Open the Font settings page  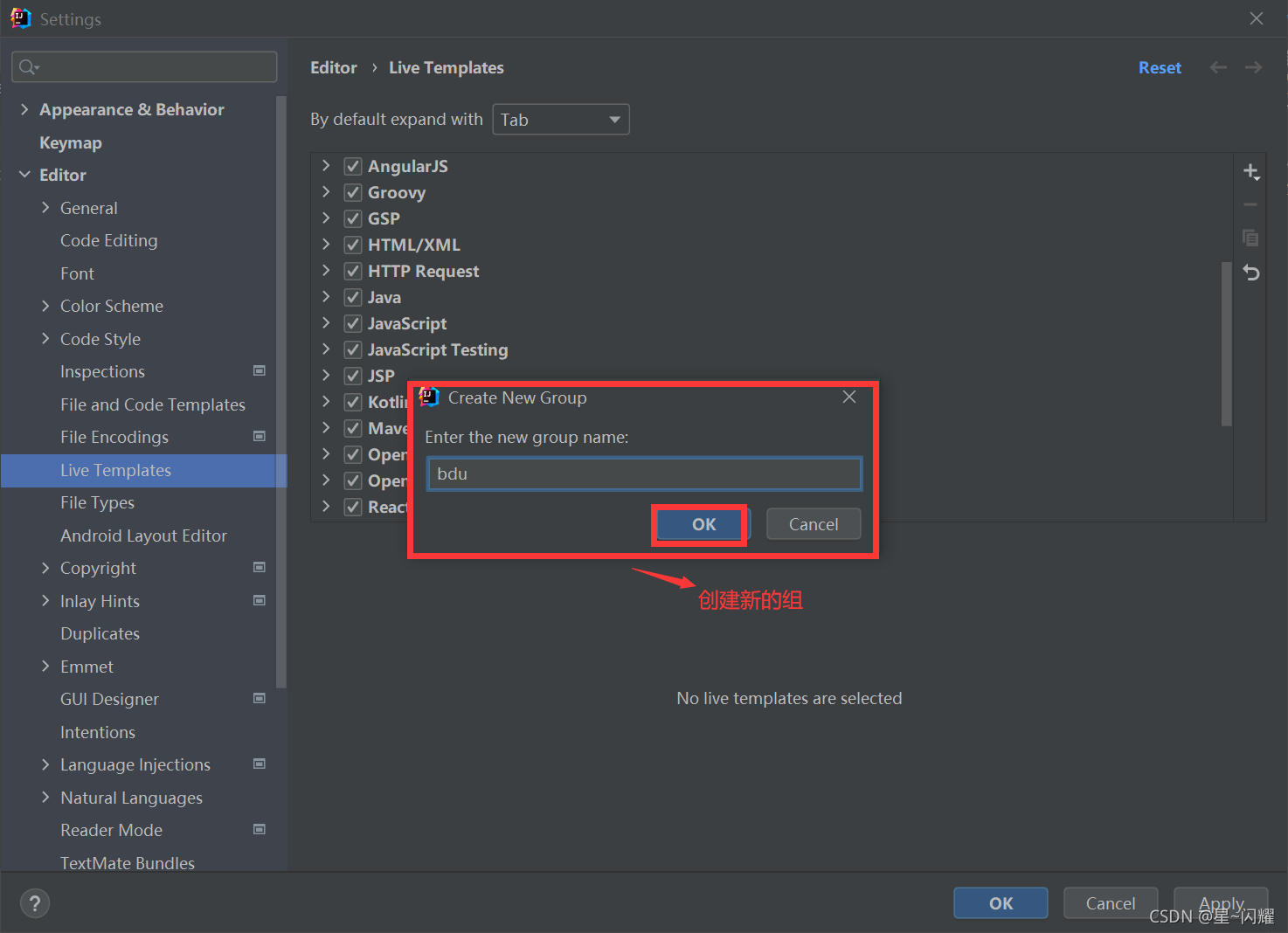(x=77, y=273)
